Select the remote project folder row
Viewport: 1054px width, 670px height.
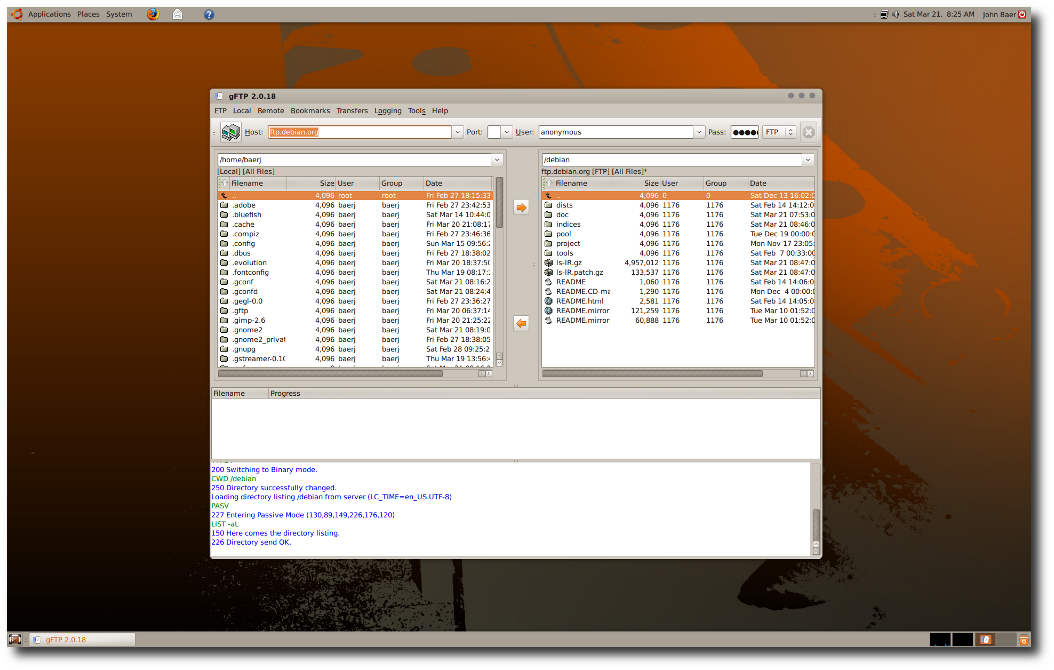pos(678,244)
